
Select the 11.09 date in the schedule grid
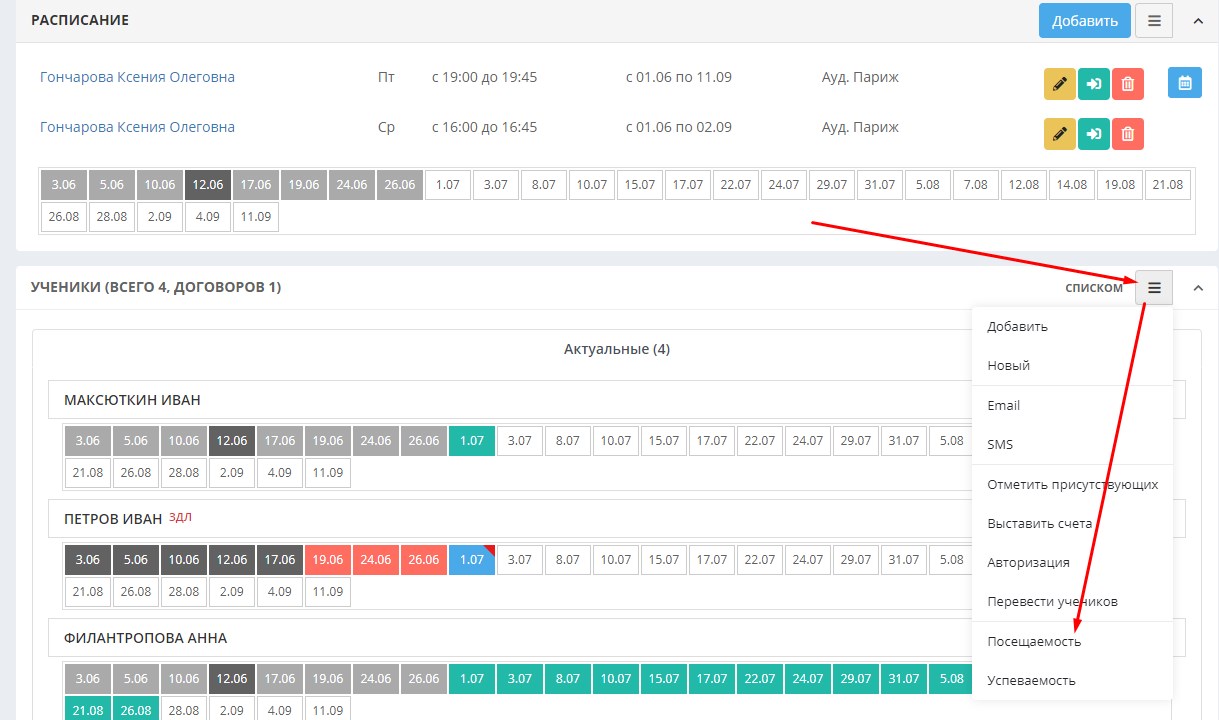tap(256, 217)
